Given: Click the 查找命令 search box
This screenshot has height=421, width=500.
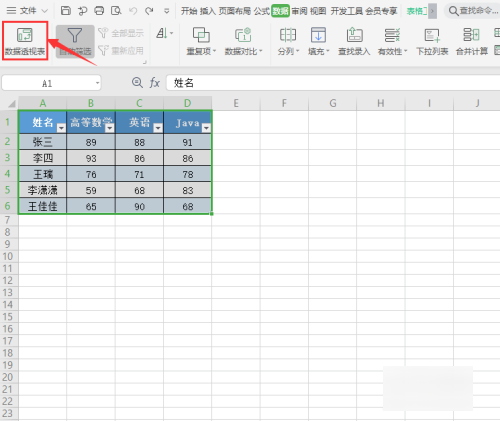Looking at the screenshot, I should [x=473, y=11].
